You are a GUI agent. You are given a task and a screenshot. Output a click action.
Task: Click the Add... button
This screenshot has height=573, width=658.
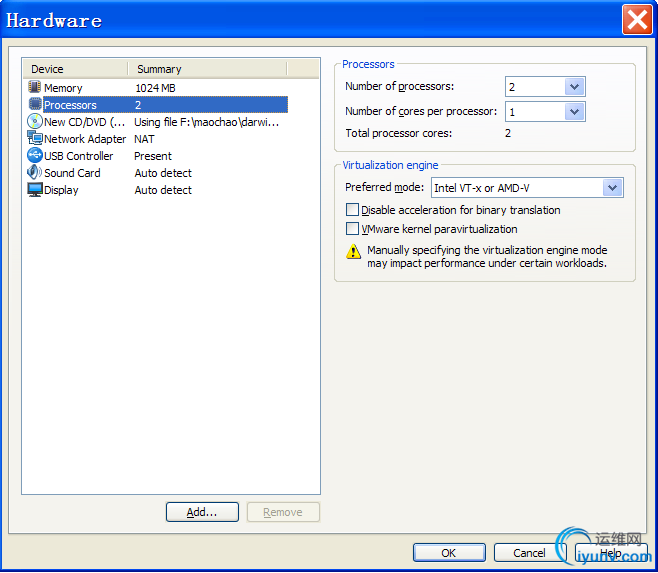[202, 512]
